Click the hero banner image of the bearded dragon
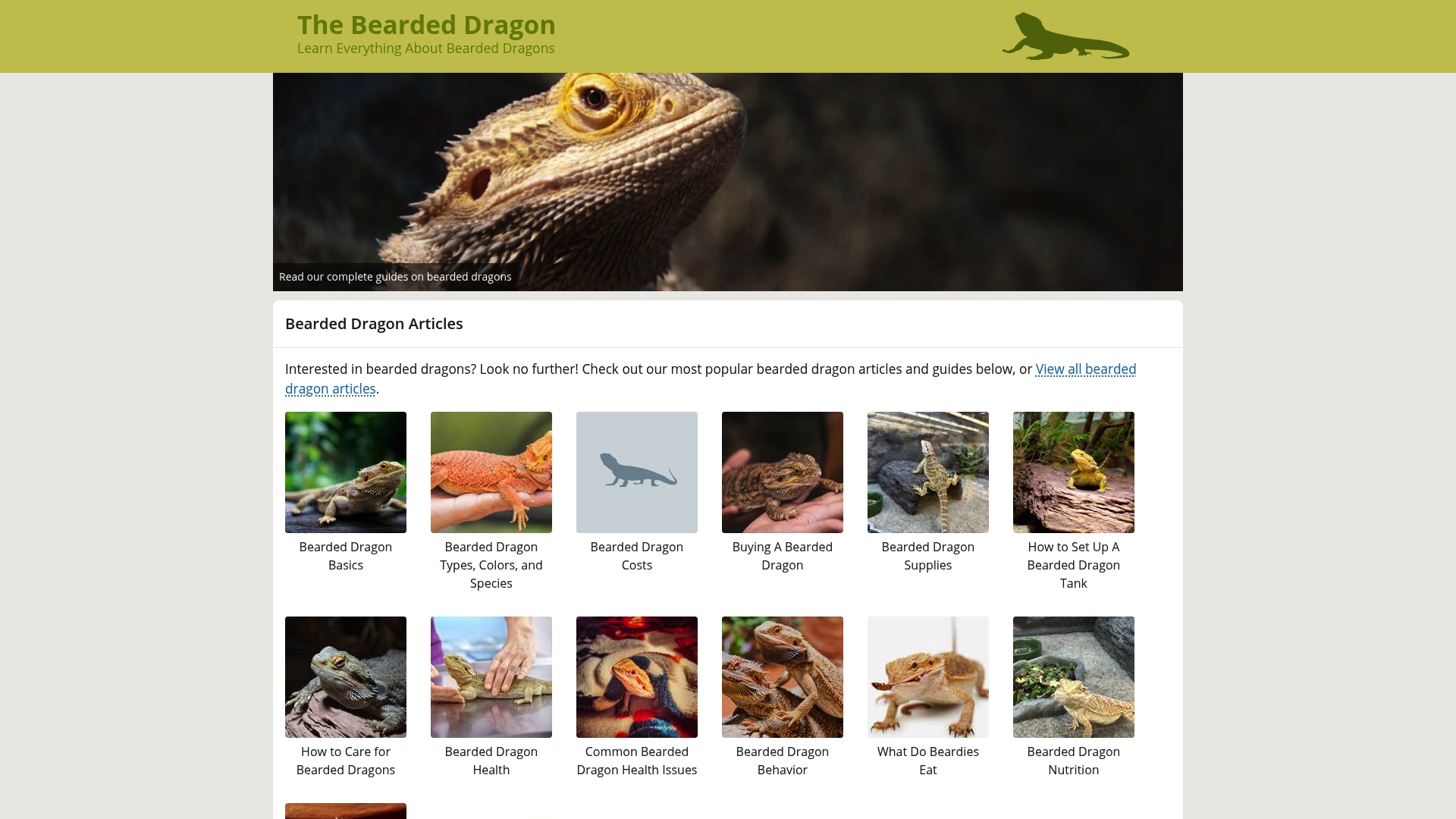Viewport: 1456px width, 819px height. coord(728,181)
